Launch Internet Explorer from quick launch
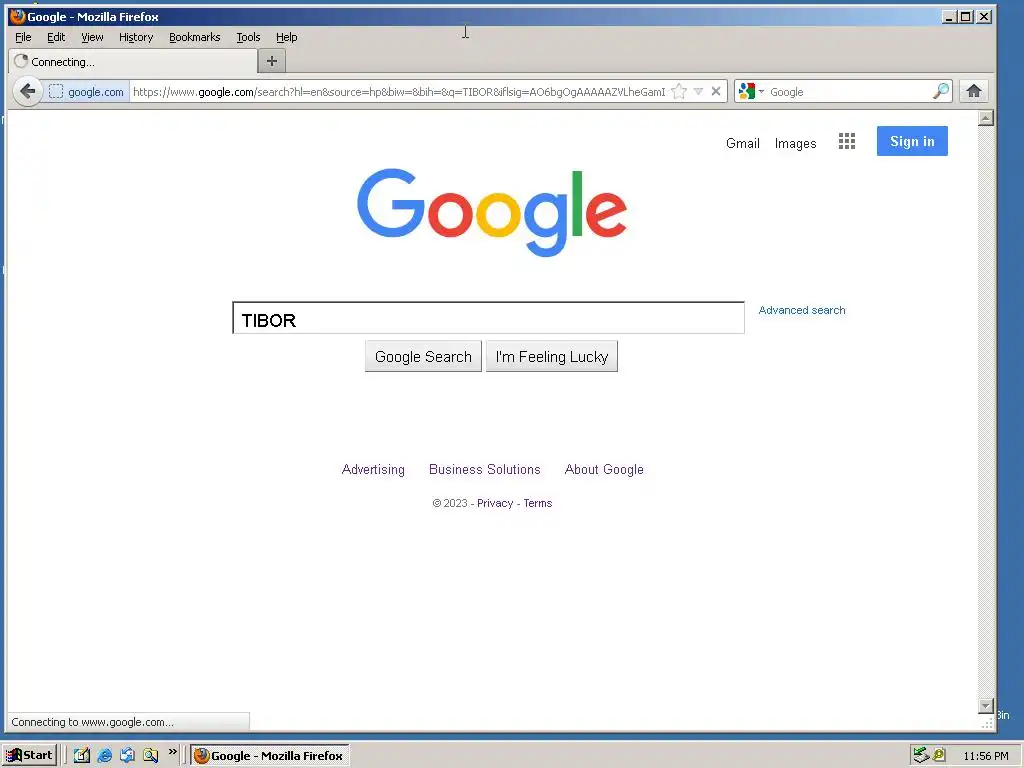This screenshot has height=768, width=1024. pyautogui.click(x=104, y=756)
